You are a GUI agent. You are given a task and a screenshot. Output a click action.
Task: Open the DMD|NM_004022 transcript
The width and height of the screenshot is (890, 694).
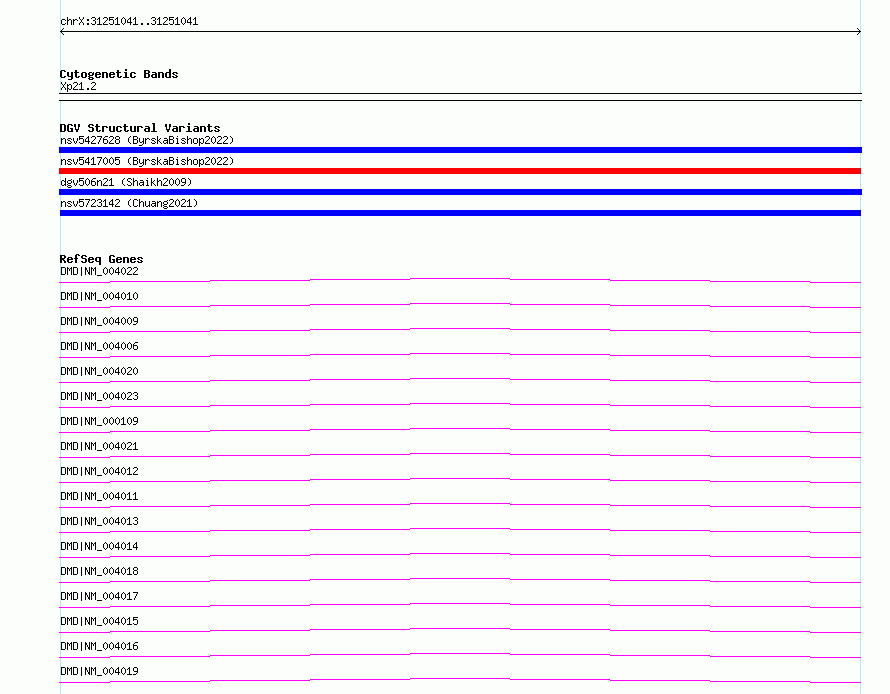pyautogui.click(x=99, y=271)
